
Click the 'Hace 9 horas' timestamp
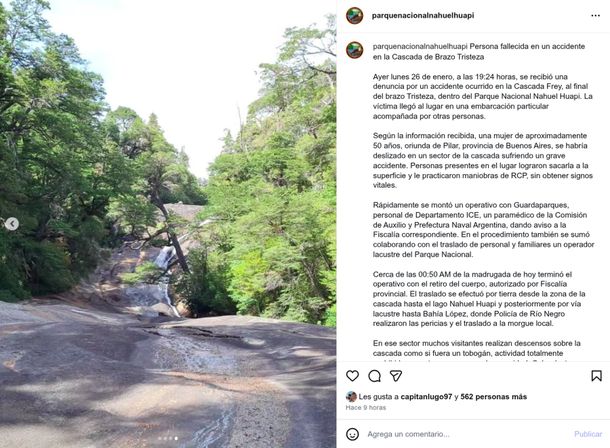click(x=366, y=408)
